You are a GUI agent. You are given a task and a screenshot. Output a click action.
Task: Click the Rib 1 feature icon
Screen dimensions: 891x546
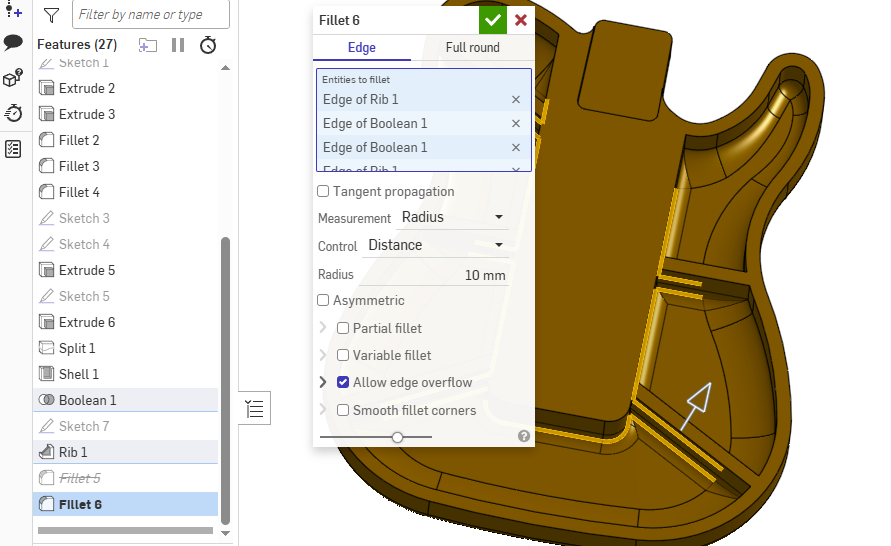tap(46, 452)
